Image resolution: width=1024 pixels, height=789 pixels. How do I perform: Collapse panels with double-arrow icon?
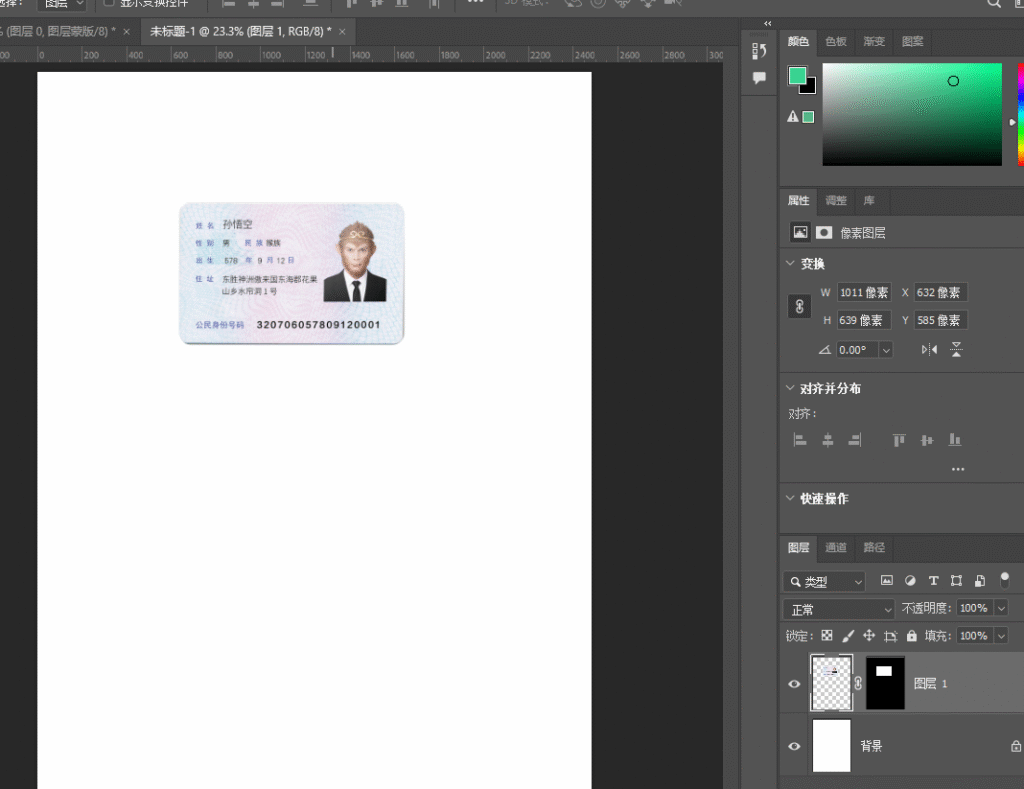click(x=767, y=24)
